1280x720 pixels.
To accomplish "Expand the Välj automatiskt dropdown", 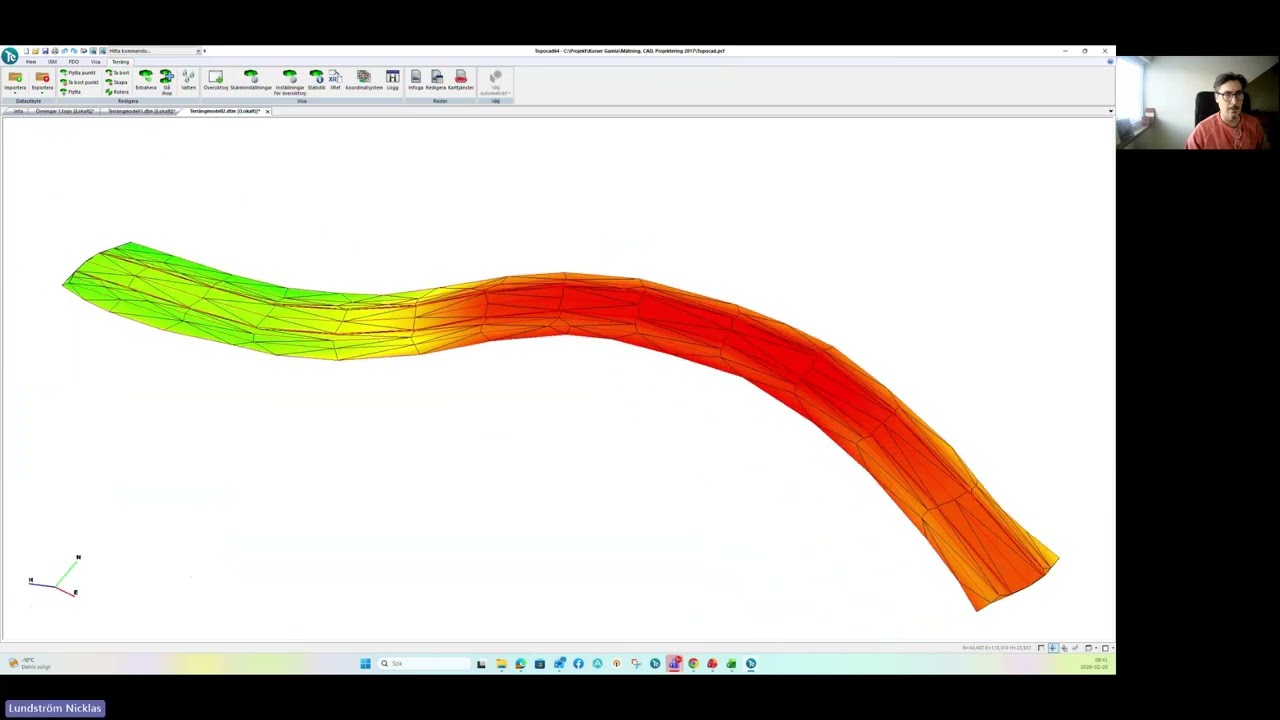I will point(495,82).
